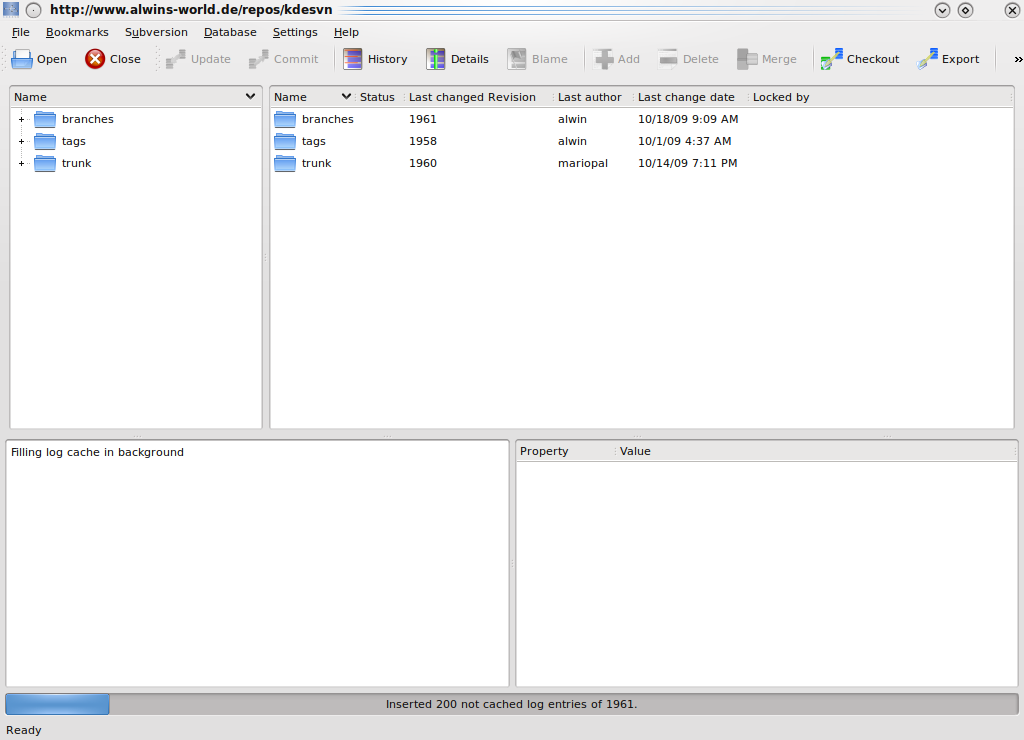Click the Checkout toolbar icon
The image size is (1024, 740).
(832, 59)
